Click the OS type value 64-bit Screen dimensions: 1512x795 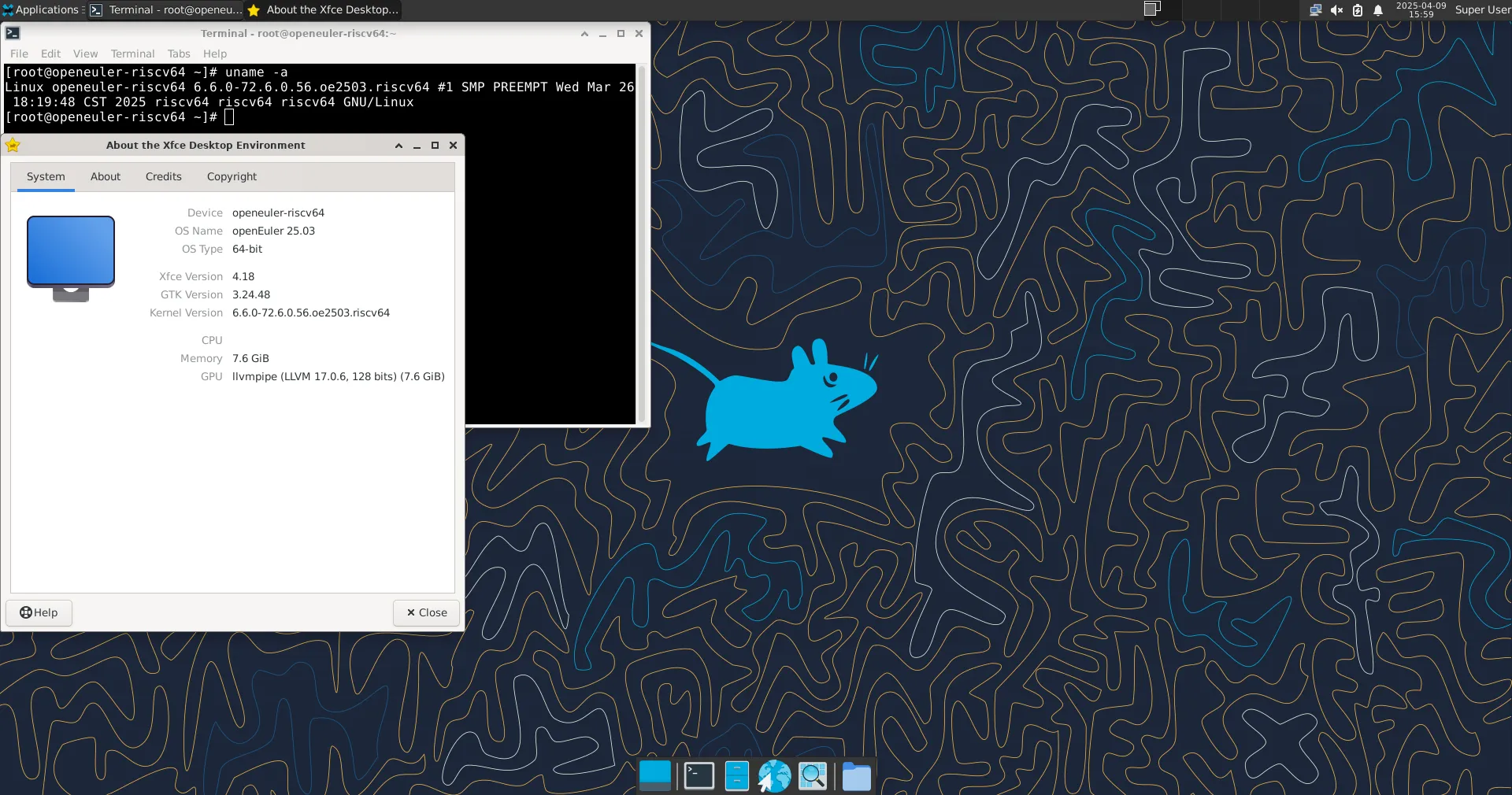[x=247, y=249]
